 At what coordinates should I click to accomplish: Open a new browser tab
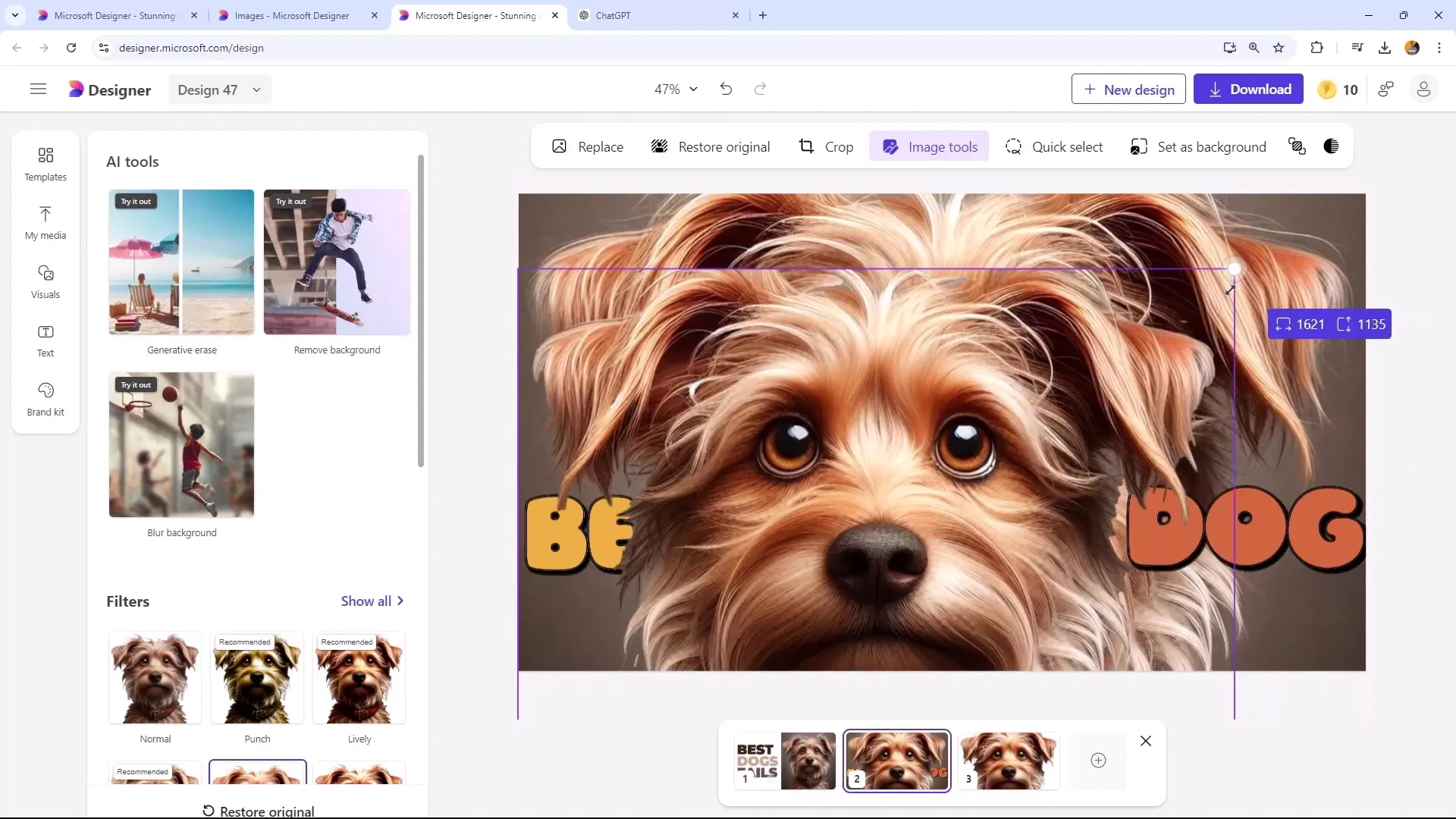(763, 15)
